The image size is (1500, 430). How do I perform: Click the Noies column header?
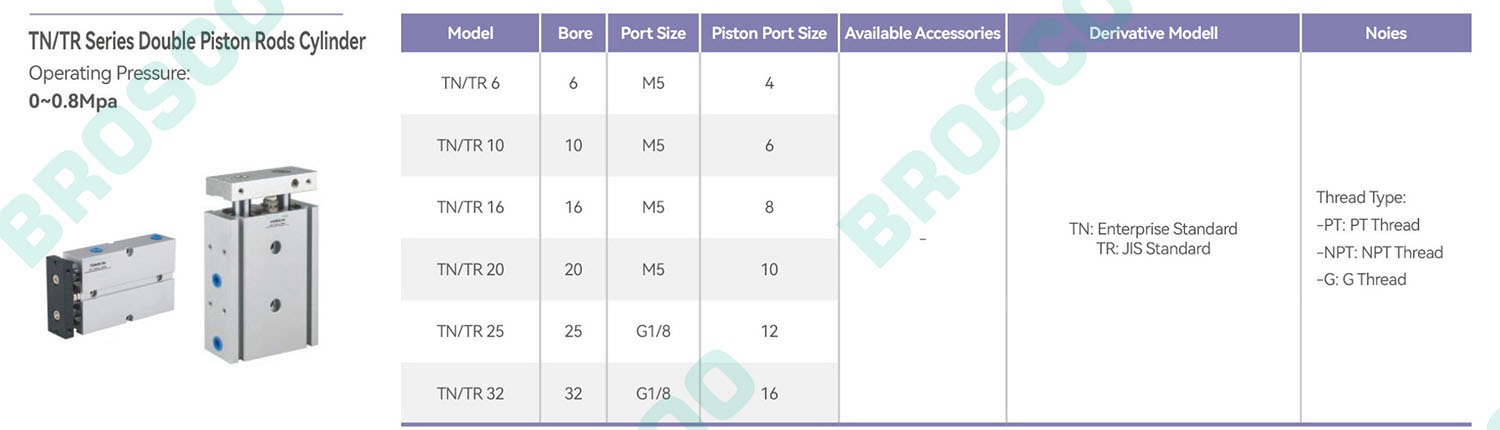[1386, 33]
